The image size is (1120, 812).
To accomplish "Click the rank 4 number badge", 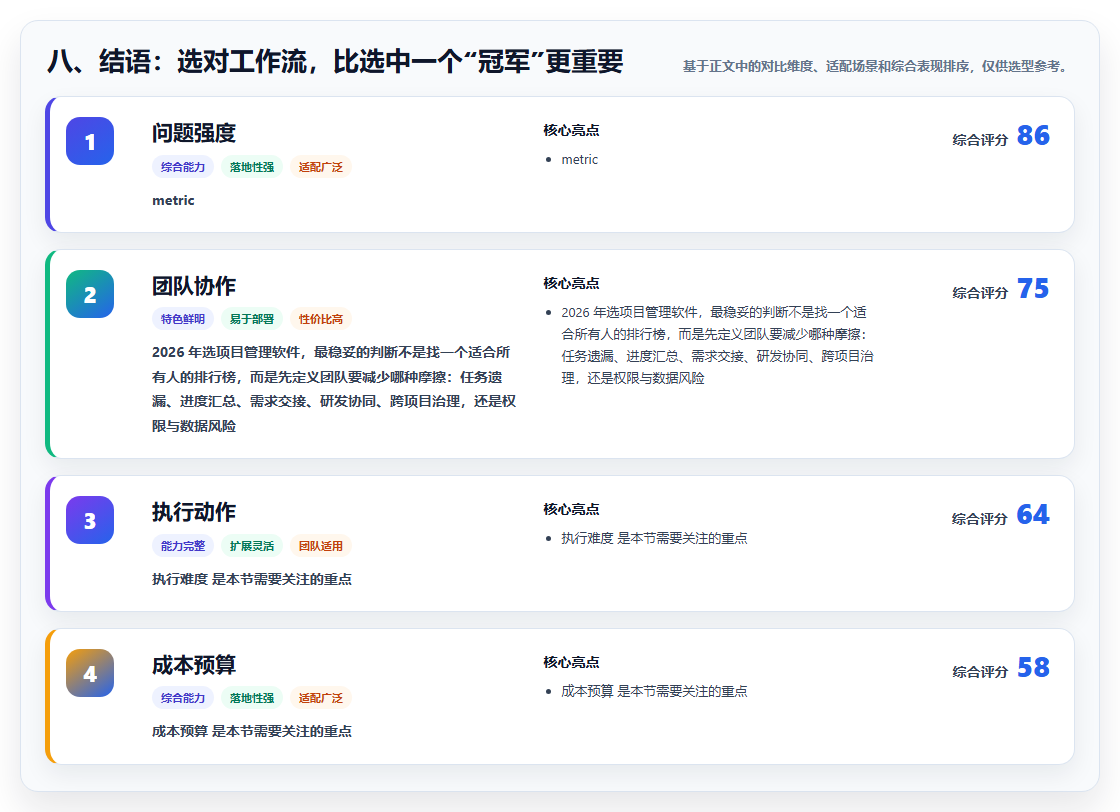I will (x=90, y=673).
